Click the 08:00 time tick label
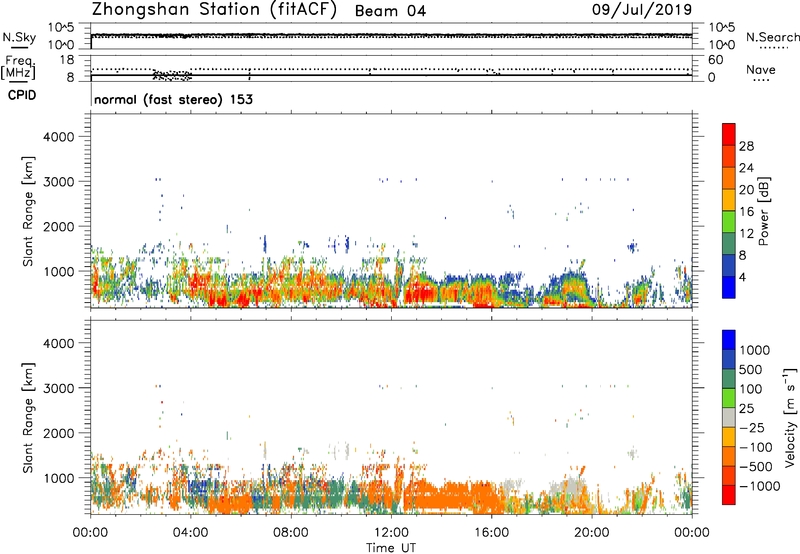800x554 pixels. 291,533
